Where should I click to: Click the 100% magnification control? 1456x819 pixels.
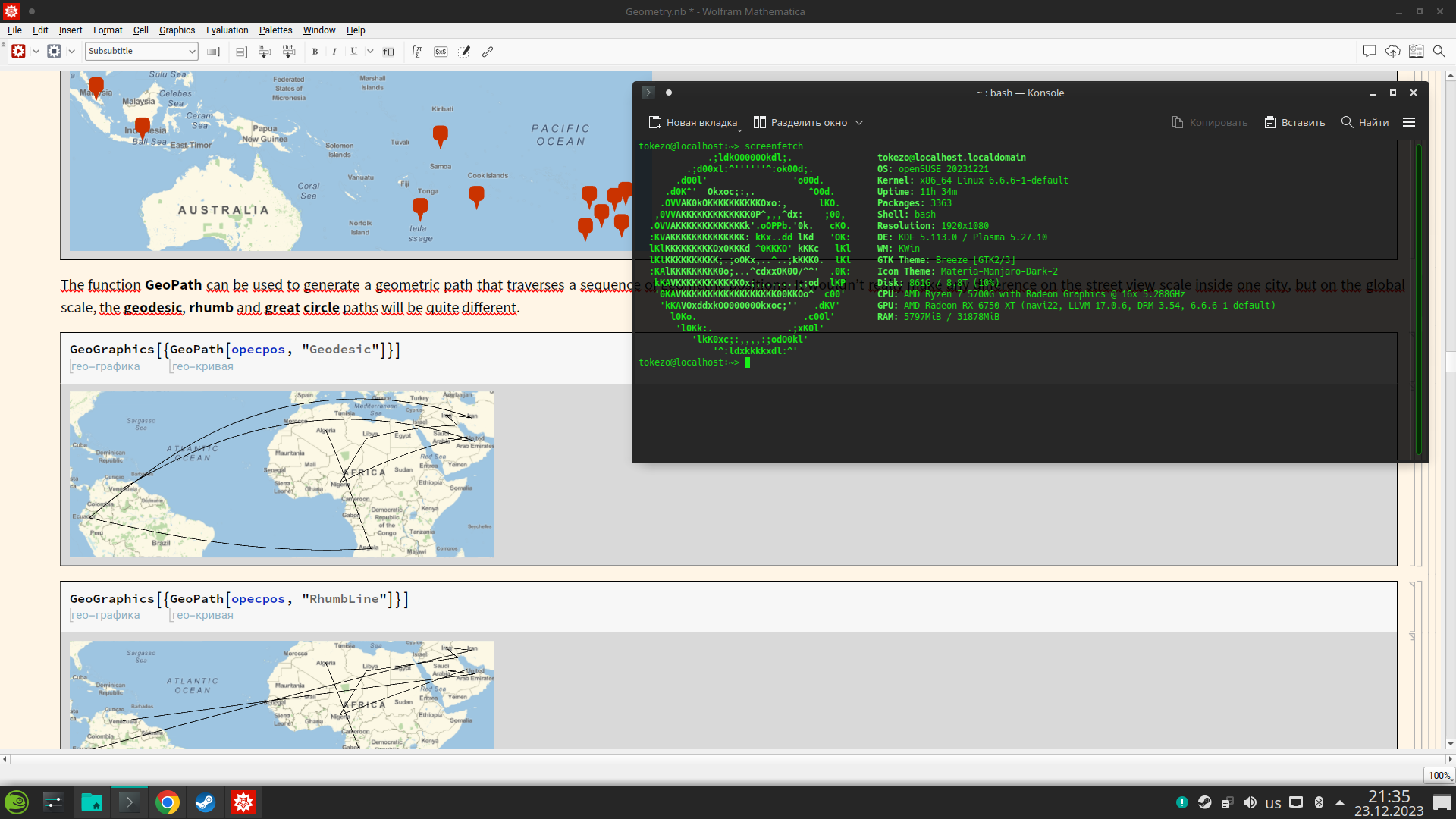(1439, 775)
